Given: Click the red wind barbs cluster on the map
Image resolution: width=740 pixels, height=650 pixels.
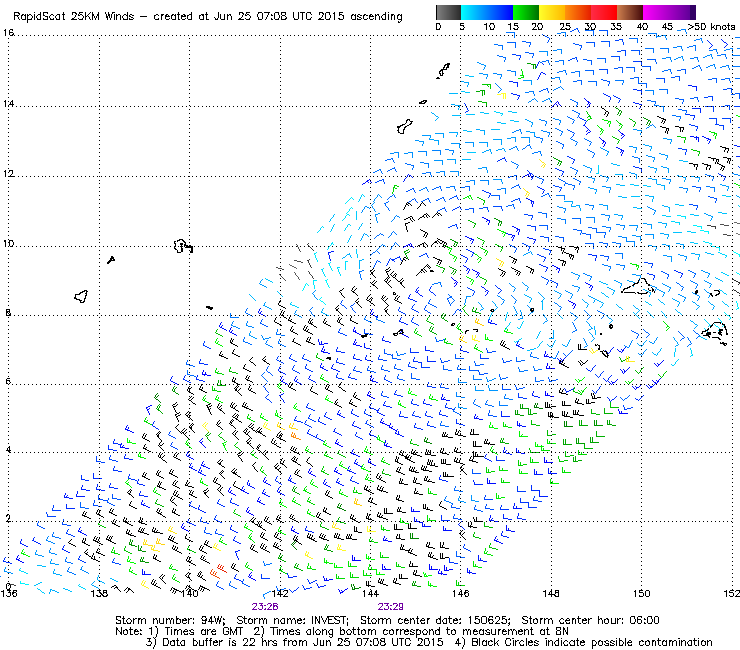Looking at the screenshot, I should point(218,570).
